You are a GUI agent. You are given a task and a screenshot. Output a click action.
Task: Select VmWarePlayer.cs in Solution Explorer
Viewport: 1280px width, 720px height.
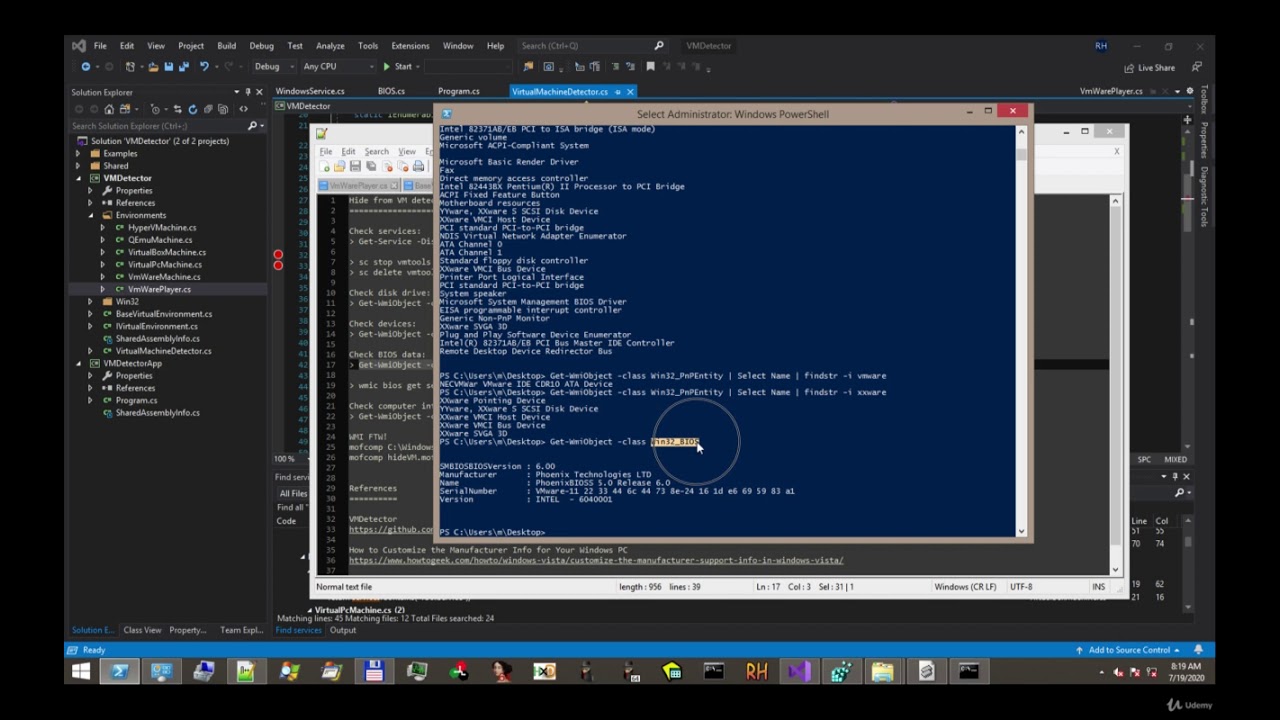[x=158, y=289]
